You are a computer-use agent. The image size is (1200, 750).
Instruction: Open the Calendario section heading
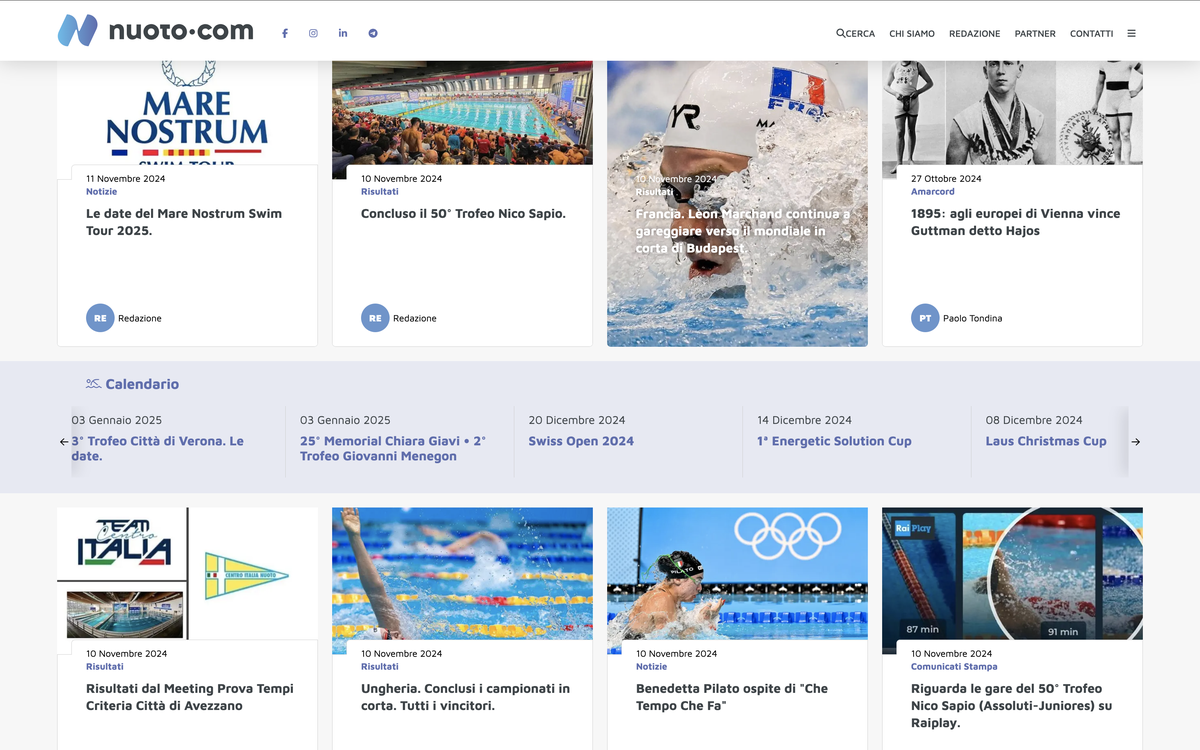point(142,384)
